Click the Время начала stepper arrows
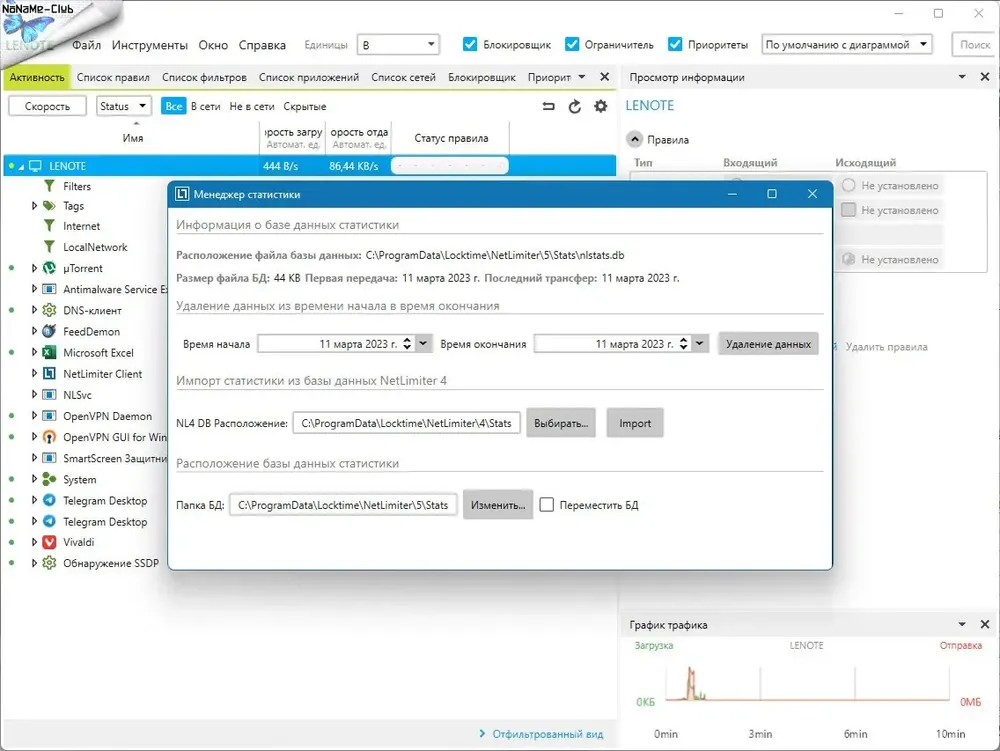 [407, 344]
